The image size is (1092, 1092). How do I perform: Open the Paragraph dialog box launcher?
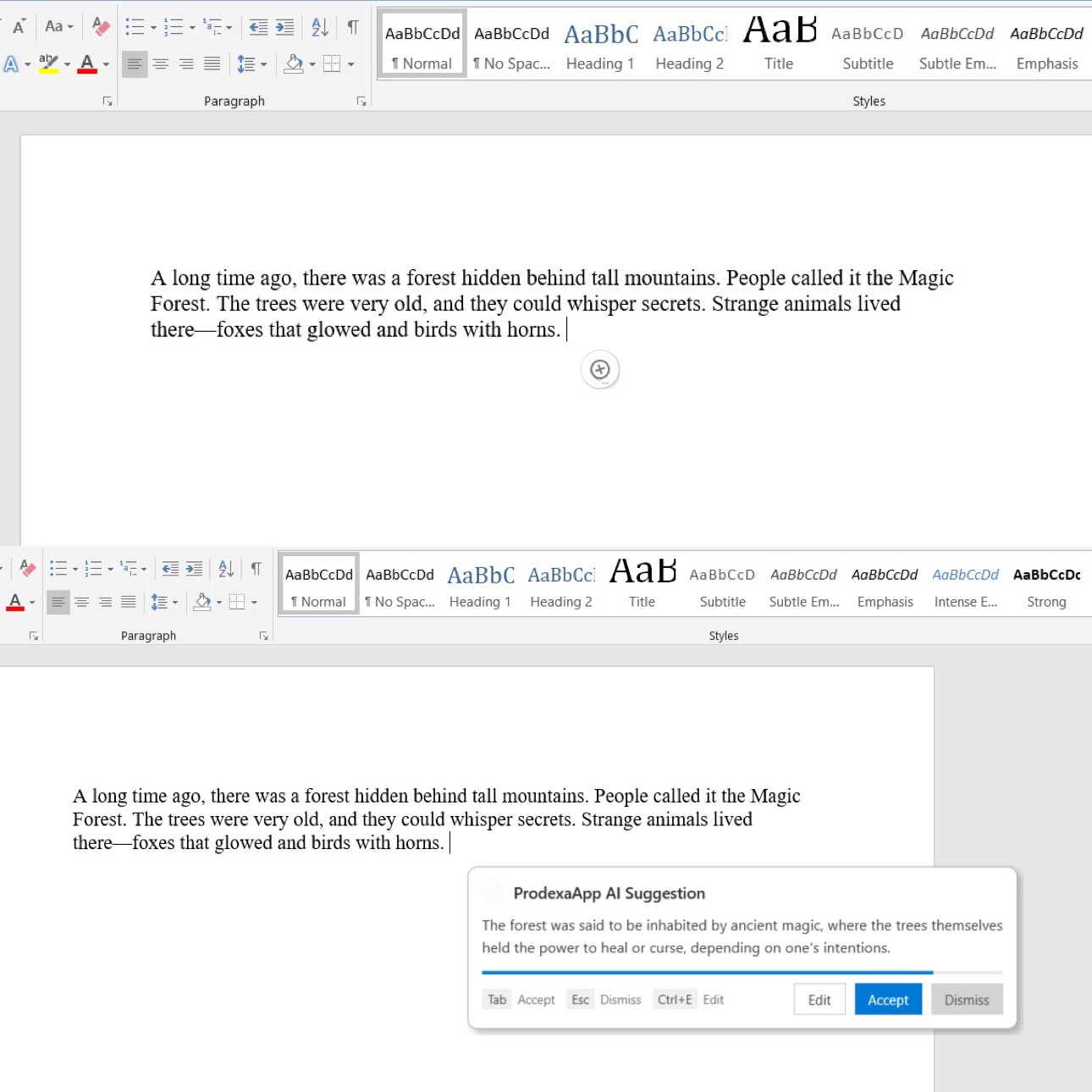coord(361,101)
